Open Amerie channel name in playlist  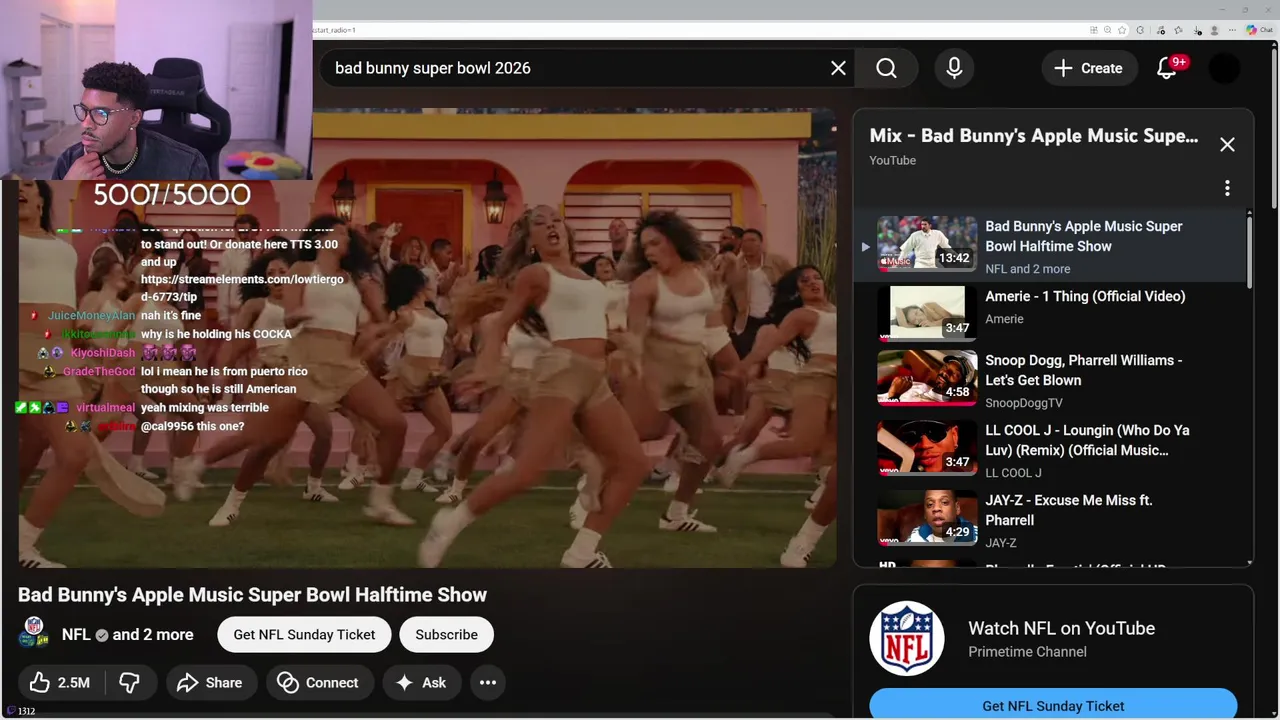[1004, 319]
